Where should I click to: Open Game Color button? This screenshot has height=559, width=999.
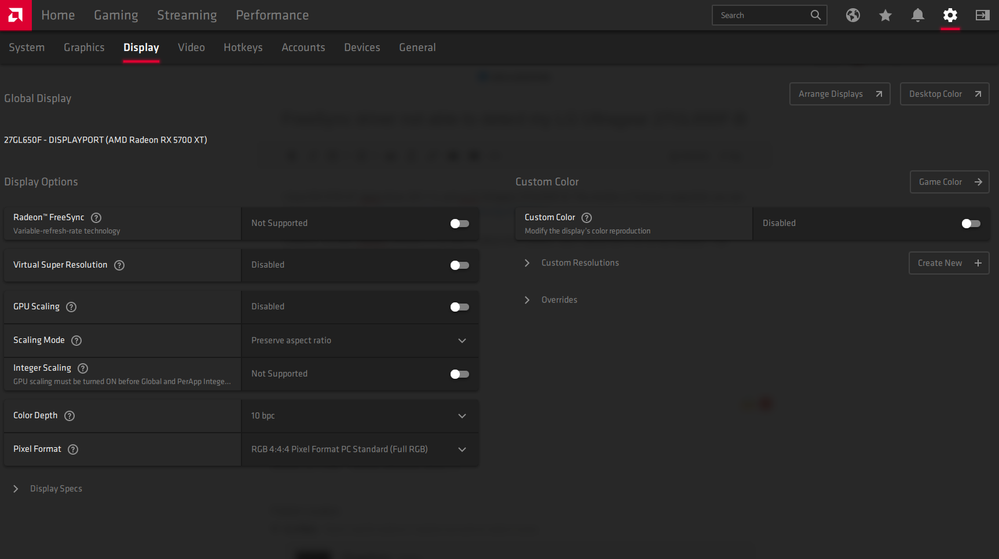(949, 182)
